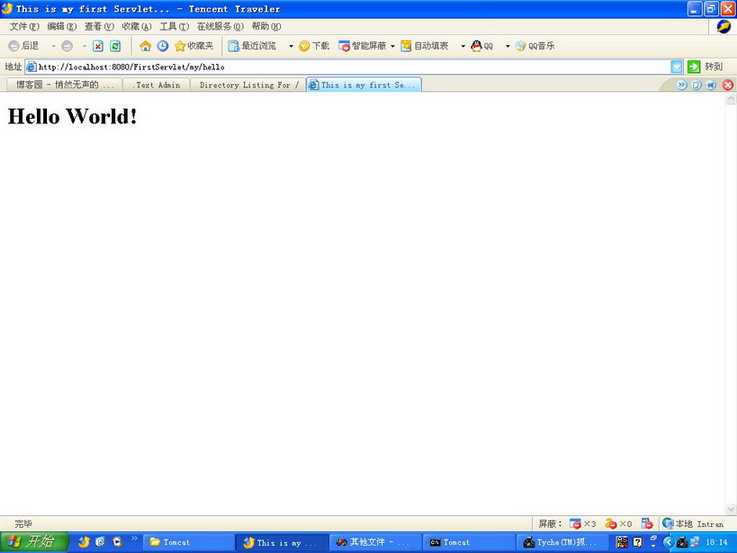Open the browsing history clock icon
Image resolution: width=737 pixels, height=553 pixels.
coord(163,46)
